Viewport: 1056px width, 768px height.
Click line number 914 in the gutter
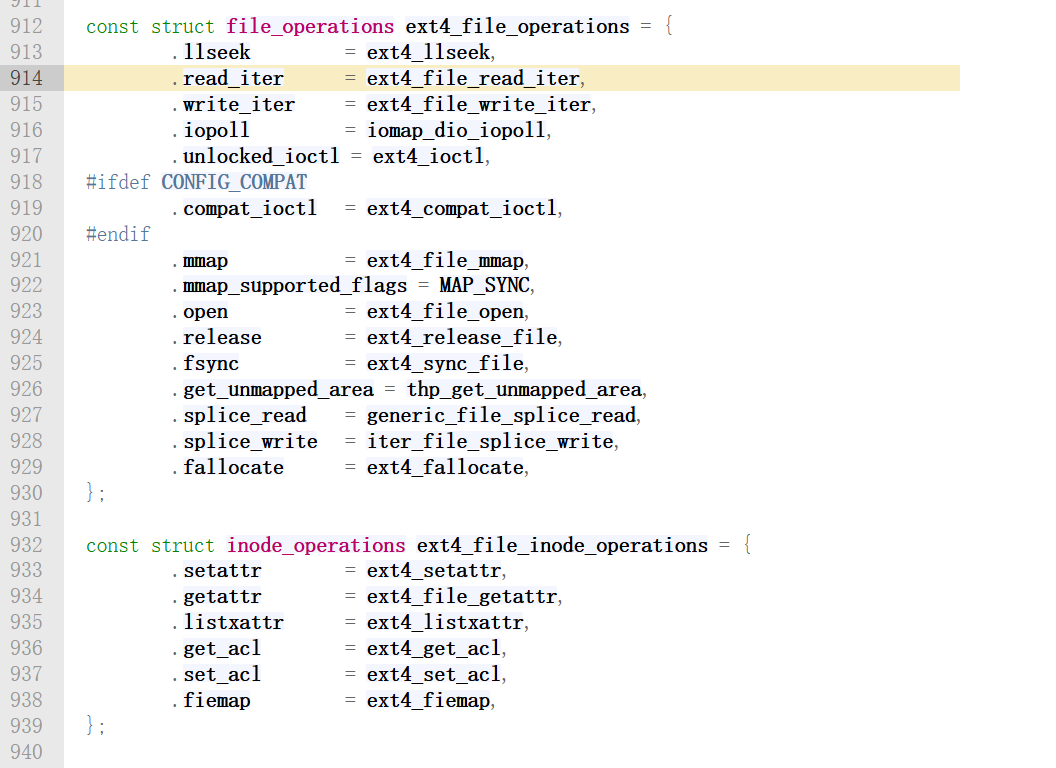tap(27, 78)
